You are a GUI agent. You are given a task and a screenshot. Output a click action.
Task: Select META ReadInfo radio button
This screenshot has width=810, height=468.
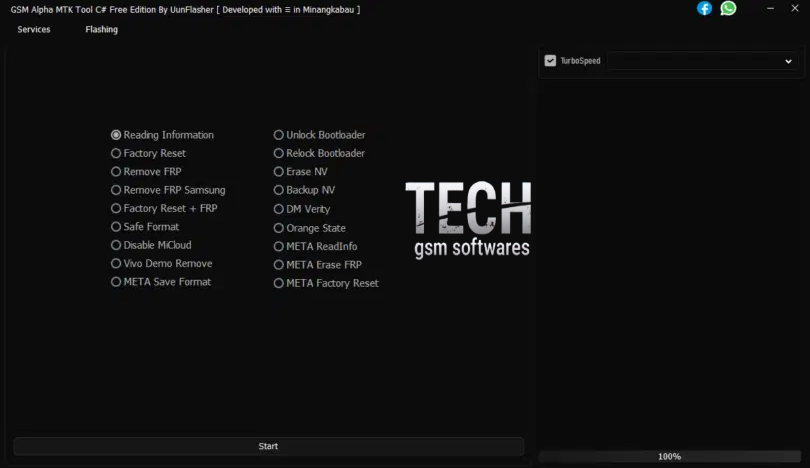316,246
